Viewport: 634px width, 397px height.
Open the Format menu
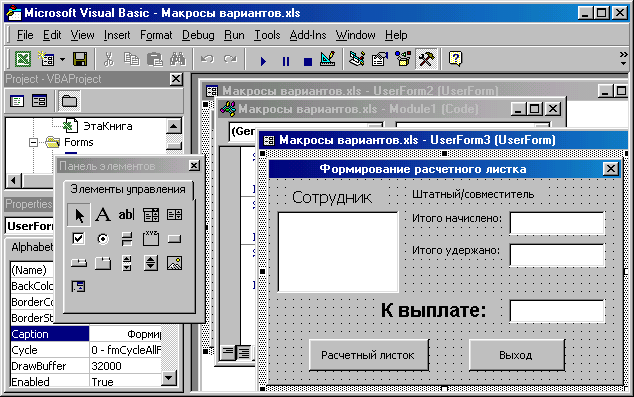[x=156, y=35]
